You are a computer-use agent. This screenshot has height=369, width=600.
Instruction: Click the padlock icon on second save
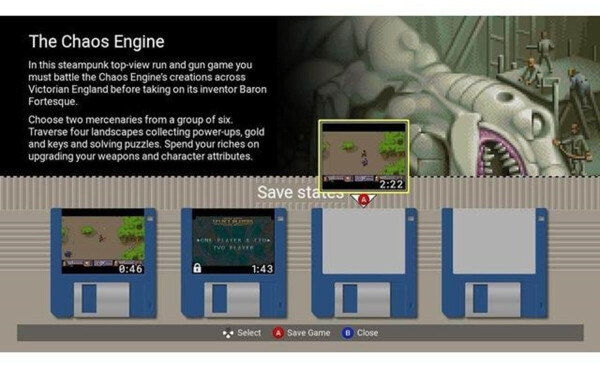(197, 268)
